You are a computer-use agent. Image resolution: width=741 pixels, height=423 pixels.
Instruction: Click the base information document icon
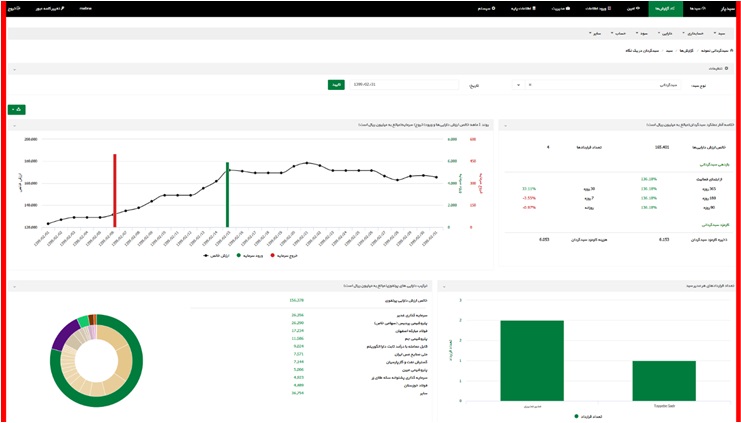tap(534, 9)
